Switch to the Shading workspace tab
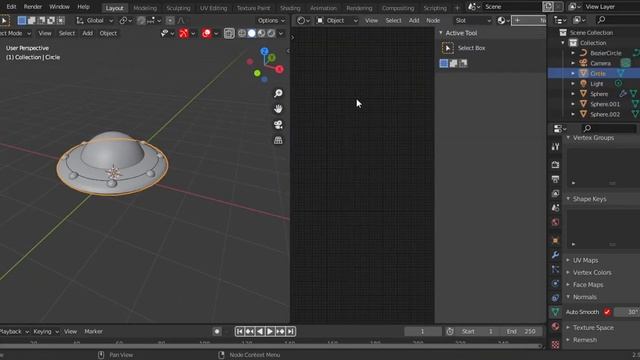This screenshot has height=360, width=640. pyautogui.click(x=290, y=8)
